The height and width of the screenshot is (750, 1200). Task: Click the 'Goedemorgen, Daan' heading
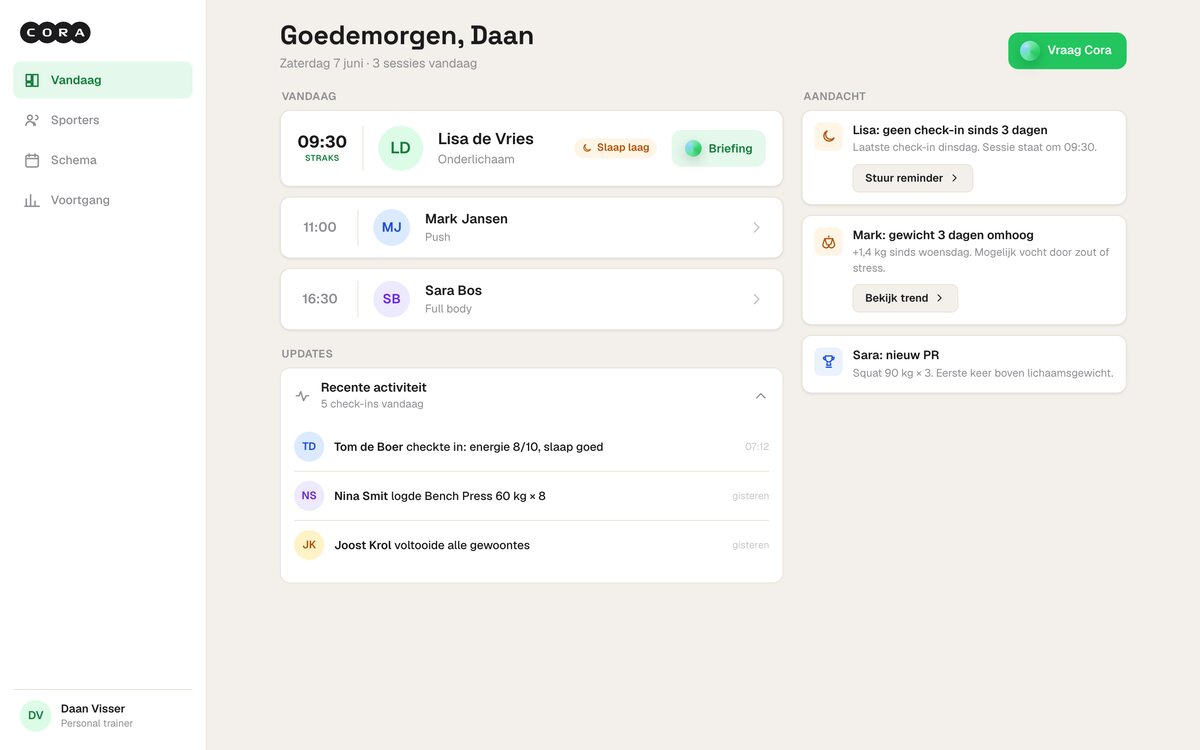tap(407, 36)
